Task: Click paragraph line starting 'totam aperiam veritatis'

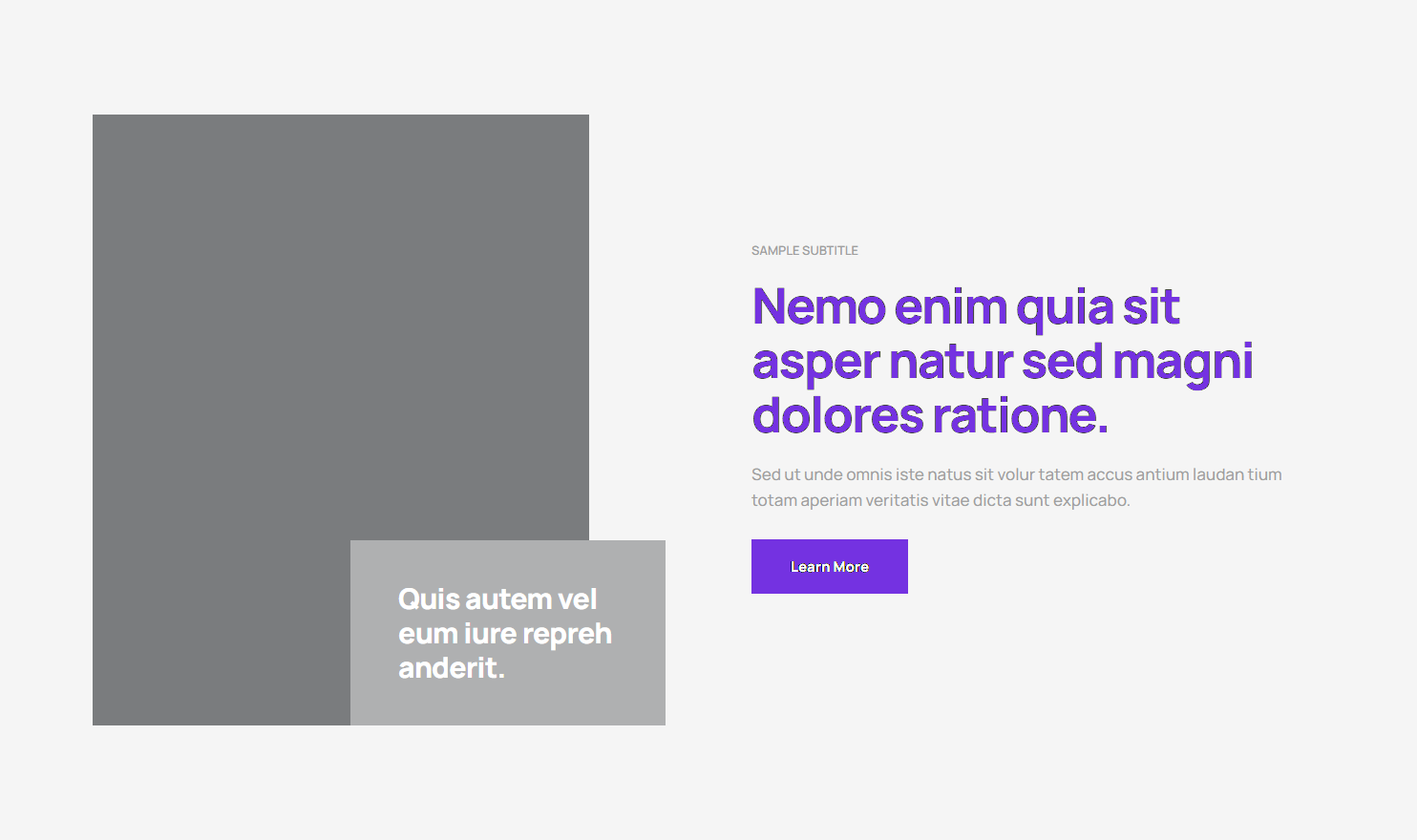Action: (940, 500)
